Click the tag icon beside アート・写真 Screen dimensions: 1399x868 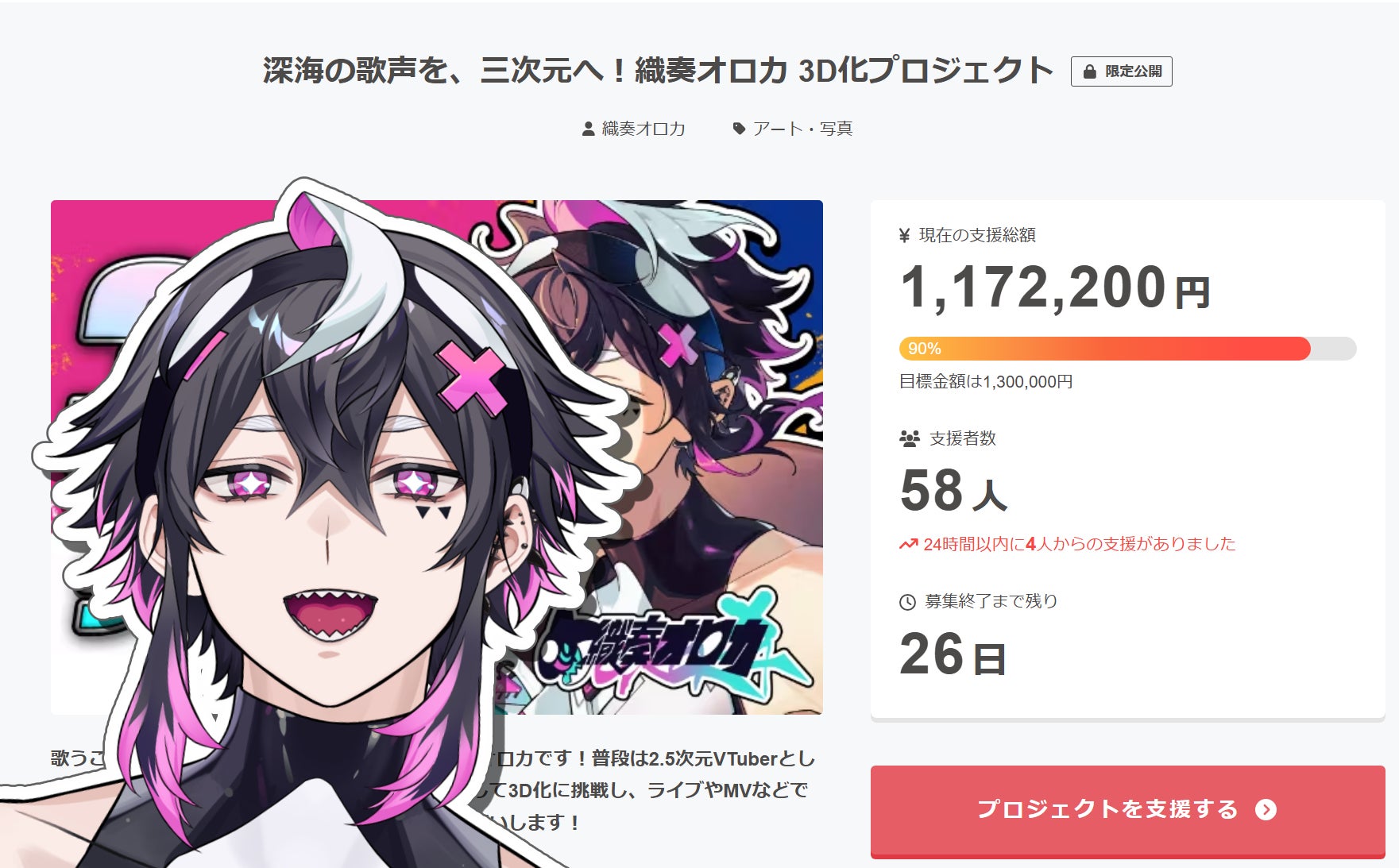pos(739,129)
